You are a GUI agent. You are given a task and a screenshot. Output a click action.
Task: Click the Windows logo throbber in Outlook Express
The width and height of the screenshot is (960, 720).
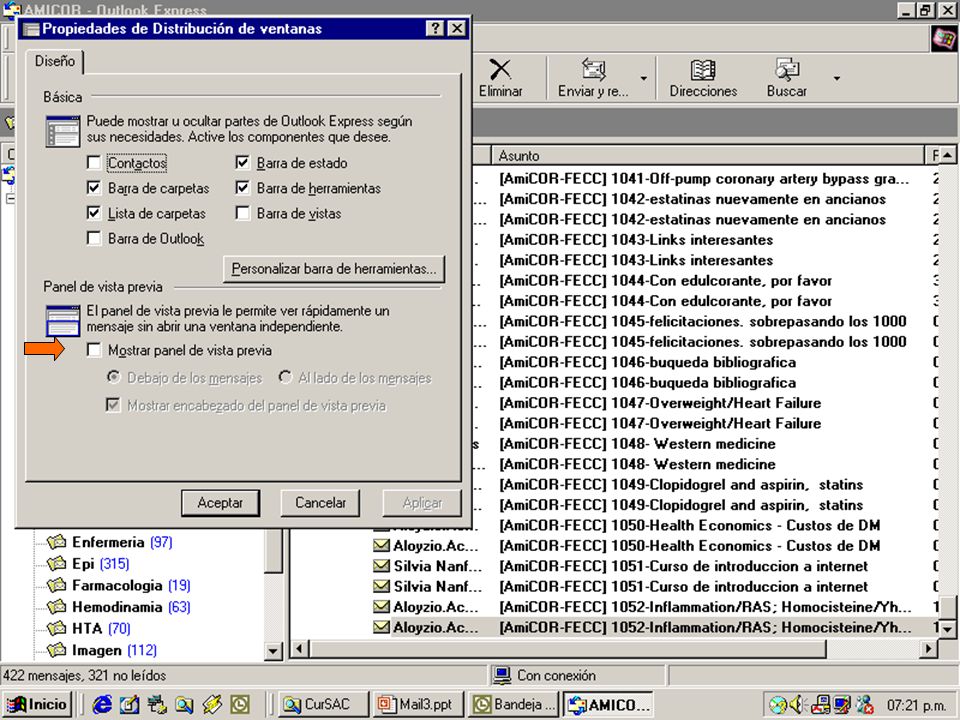coord(943,39)
